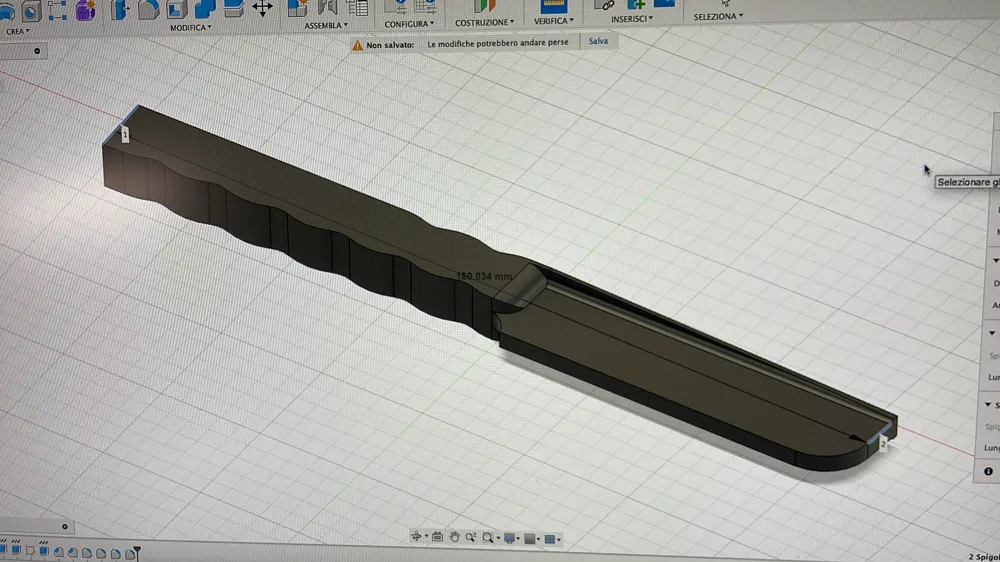This screenshot has width=1000, height=562.
Task: Select the Move/Copy four-arrow tool
Action: [x=262, y=8]
